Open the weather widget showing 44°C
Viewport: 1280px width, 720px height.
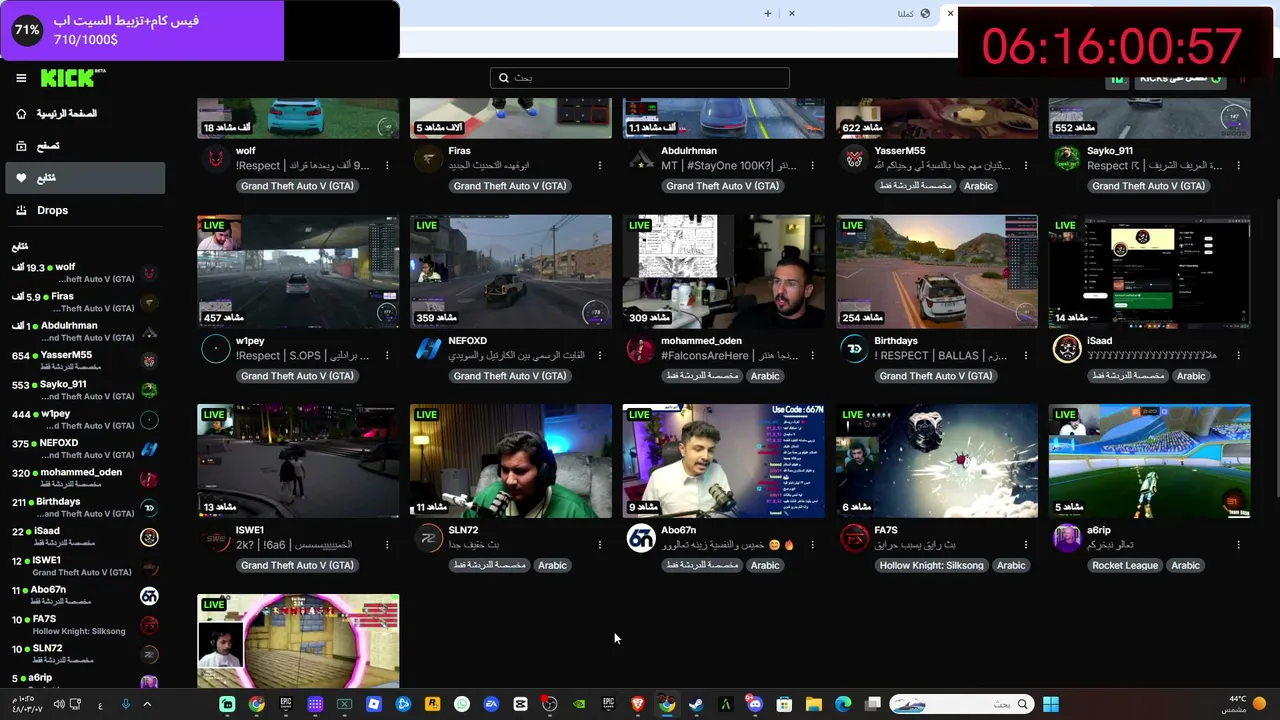[1245, 704]
